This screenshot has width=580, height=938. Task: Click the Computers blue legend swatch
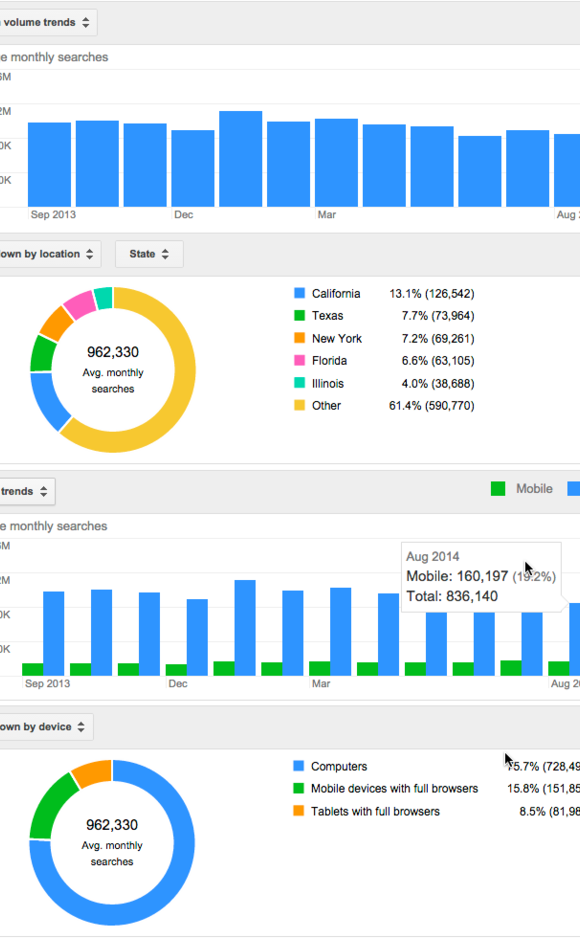(299, 766)
